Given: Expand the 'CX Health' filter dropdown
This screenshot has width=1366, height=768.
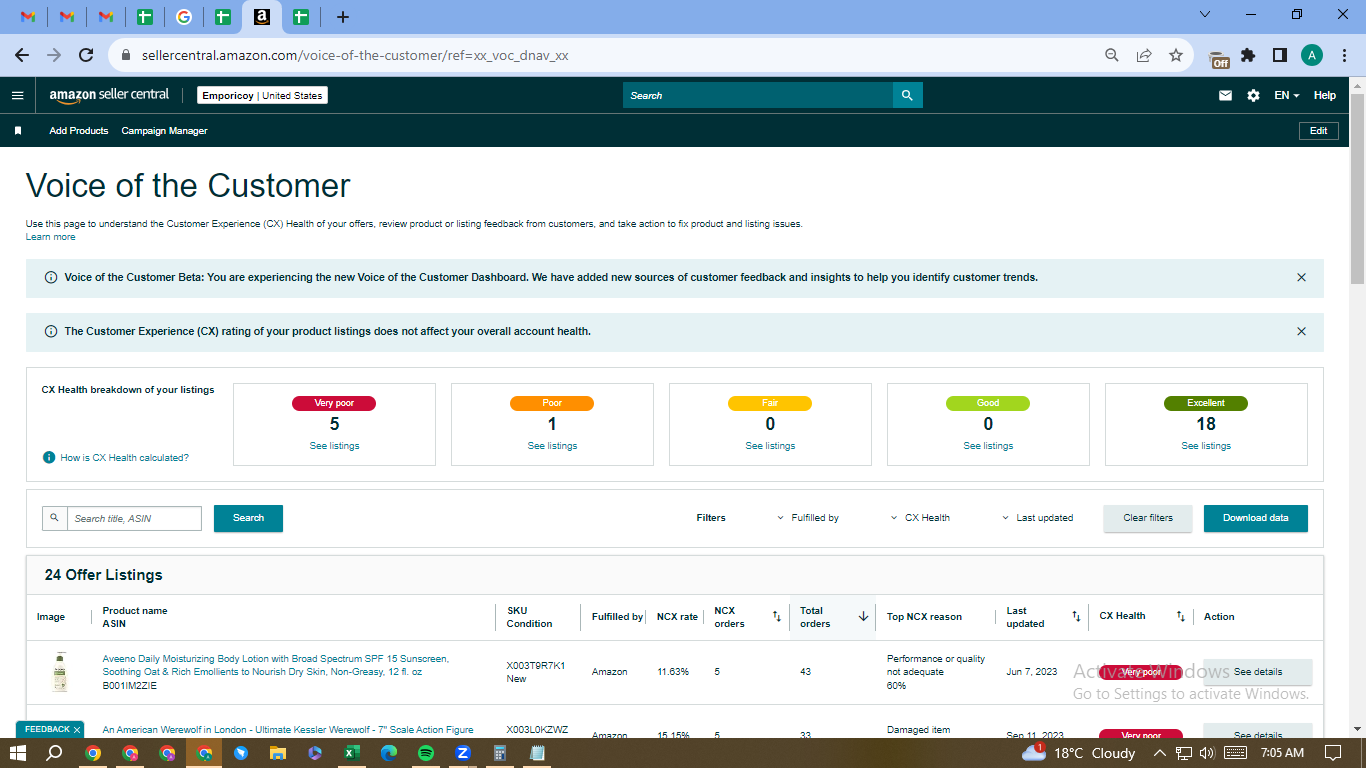Looking at the screenshot, I should click(x=920, y=518).
